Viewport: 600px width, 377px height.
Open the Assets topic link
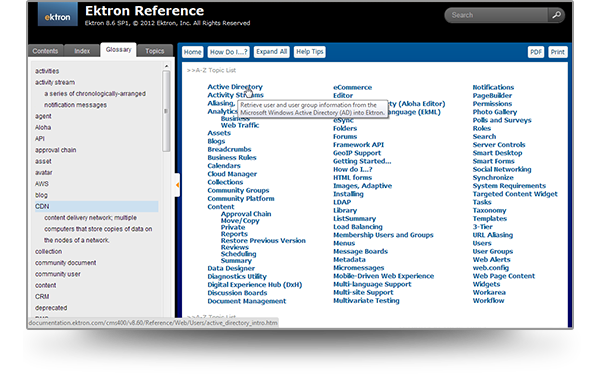click(219, 133)
